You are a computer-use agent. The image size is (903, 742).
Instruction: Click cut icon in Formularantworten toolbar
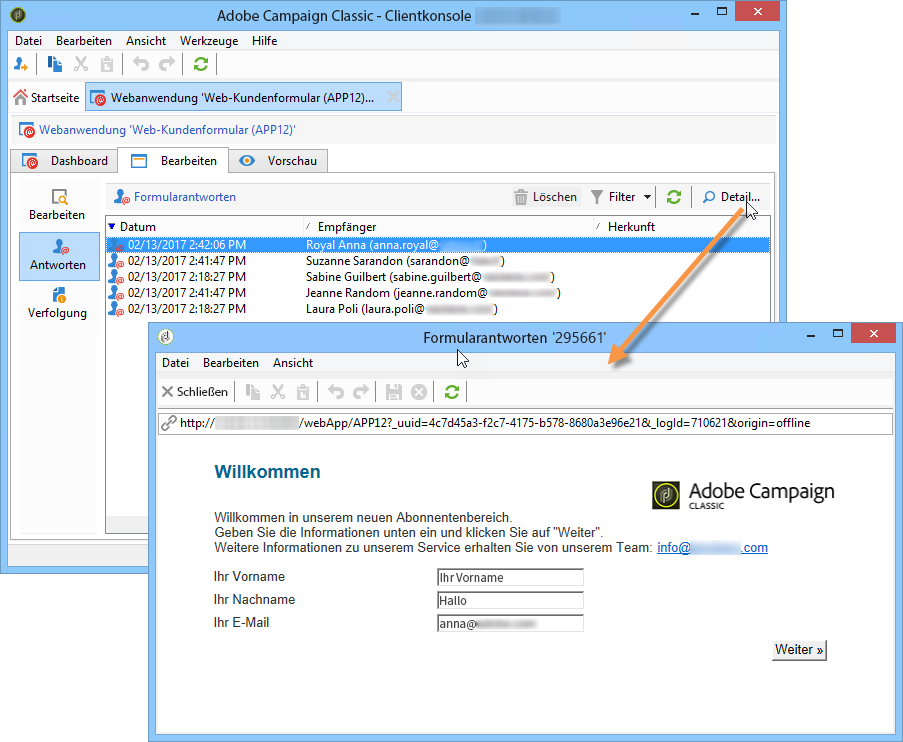pos(278,392)
